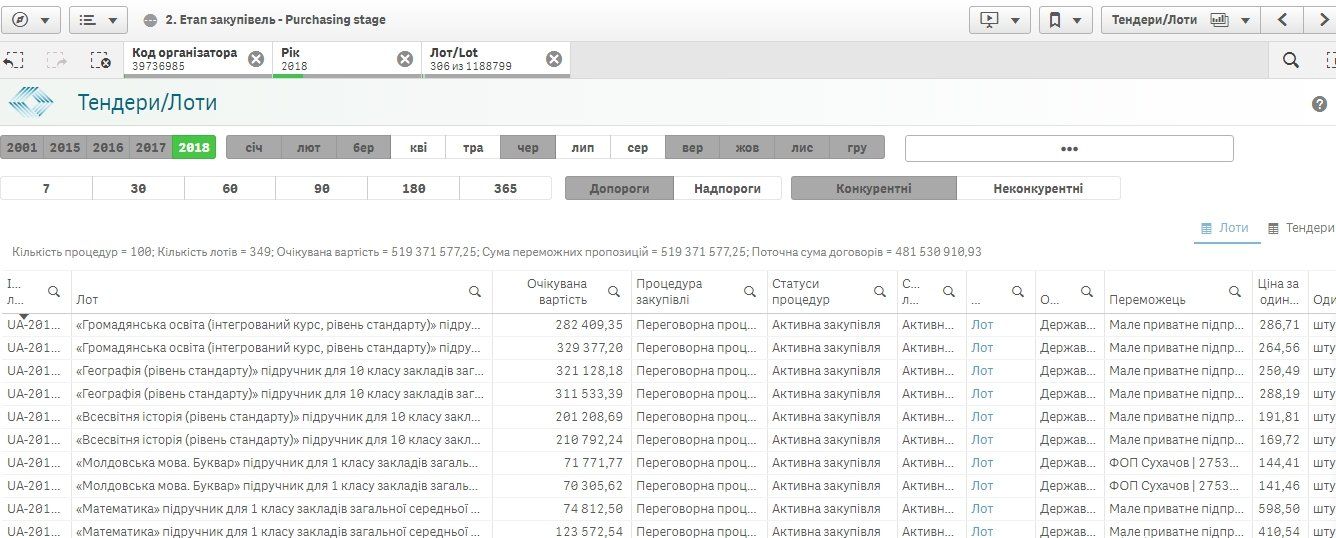Image resolution: width=1336 pixels, height=538 pixels.
Task: Step back in selections
Action: click(x=14, y=60)
